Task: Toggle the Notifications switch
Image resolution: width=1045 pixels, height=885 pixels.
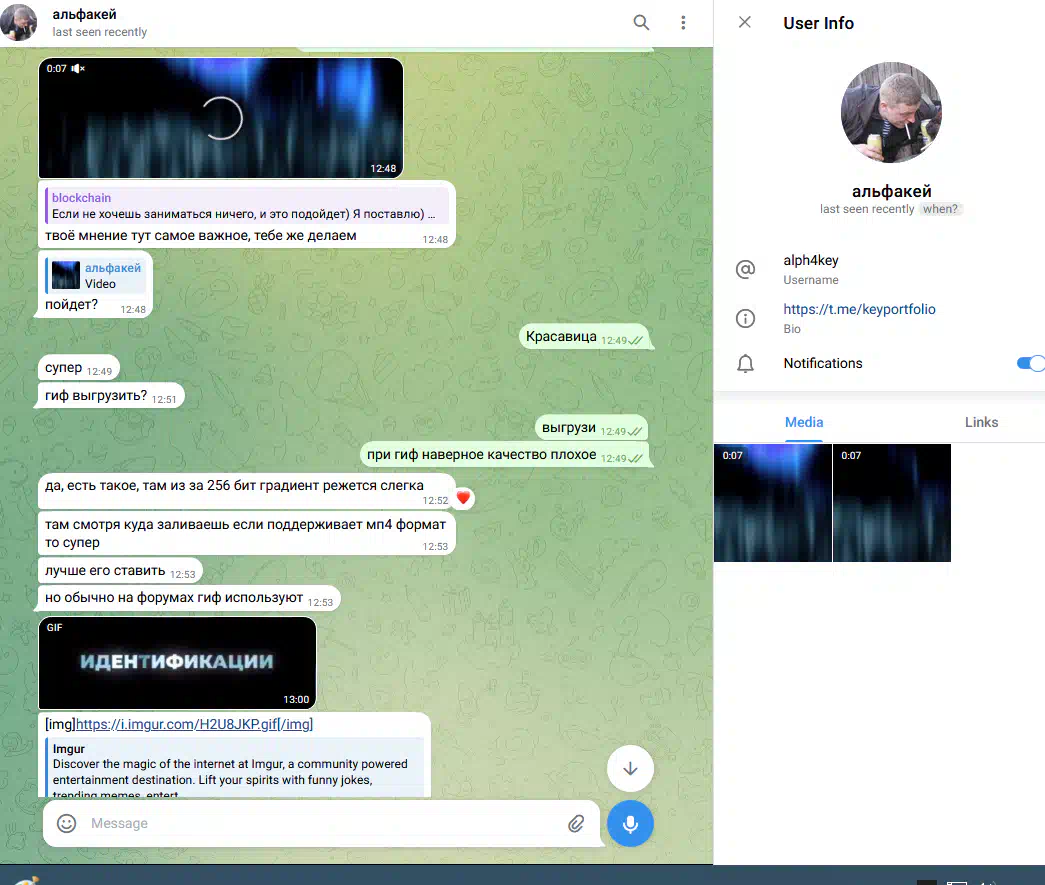Action: [x=1030, y=363]
